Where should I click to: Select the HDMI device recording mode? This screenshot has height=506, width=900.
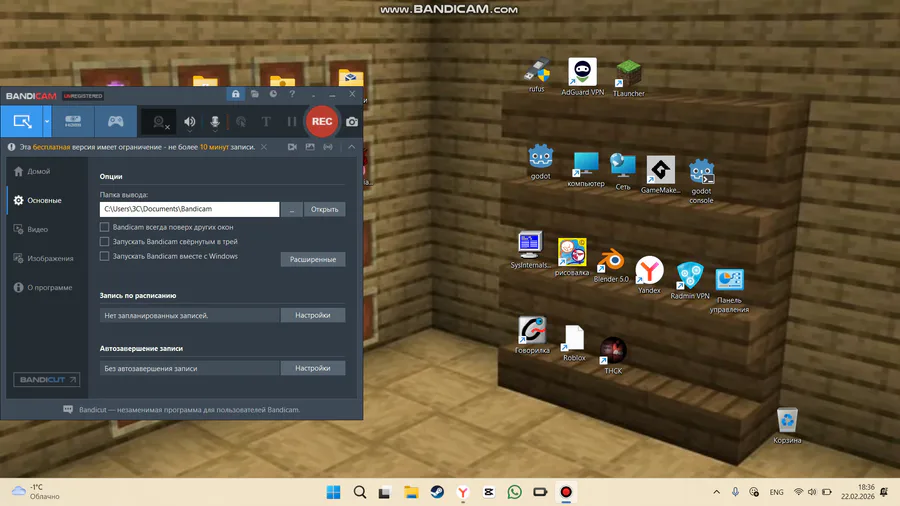(73, 121)
